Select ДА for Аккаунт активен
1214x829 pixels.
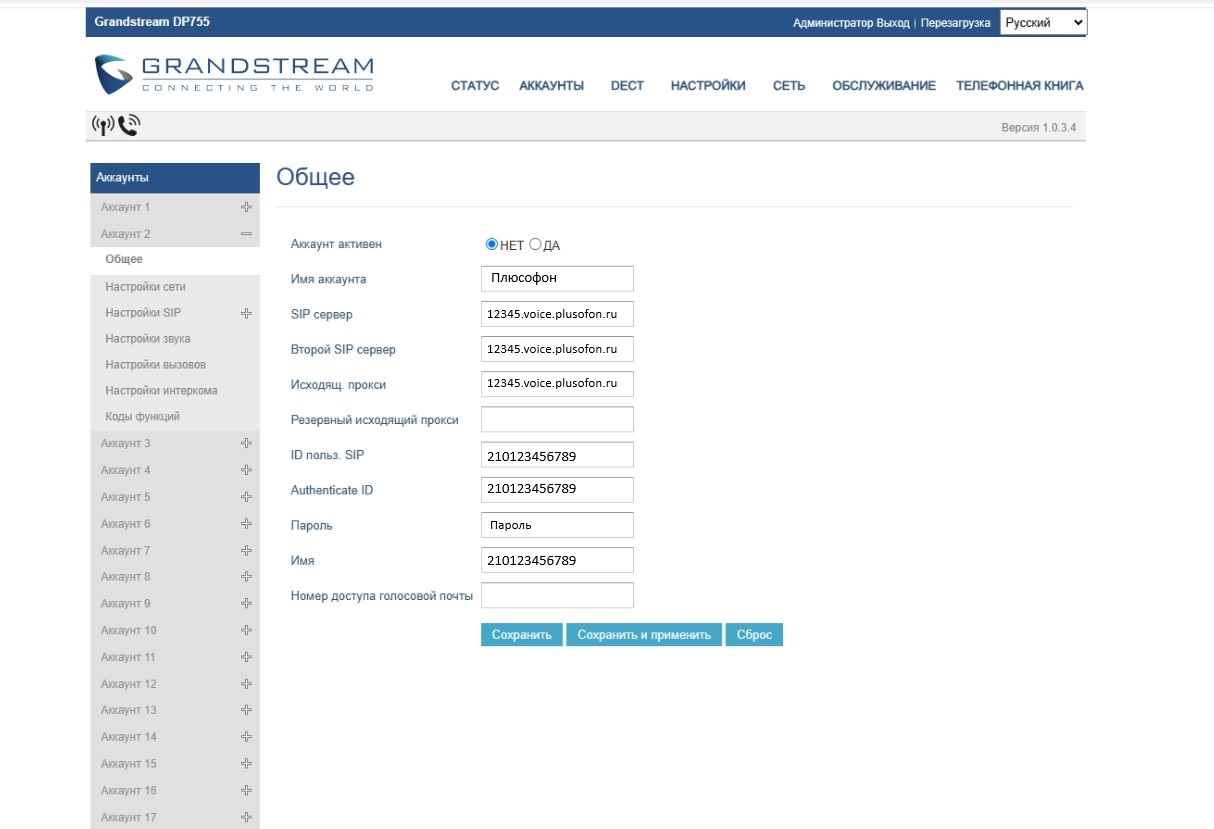[x=535, y=244]
